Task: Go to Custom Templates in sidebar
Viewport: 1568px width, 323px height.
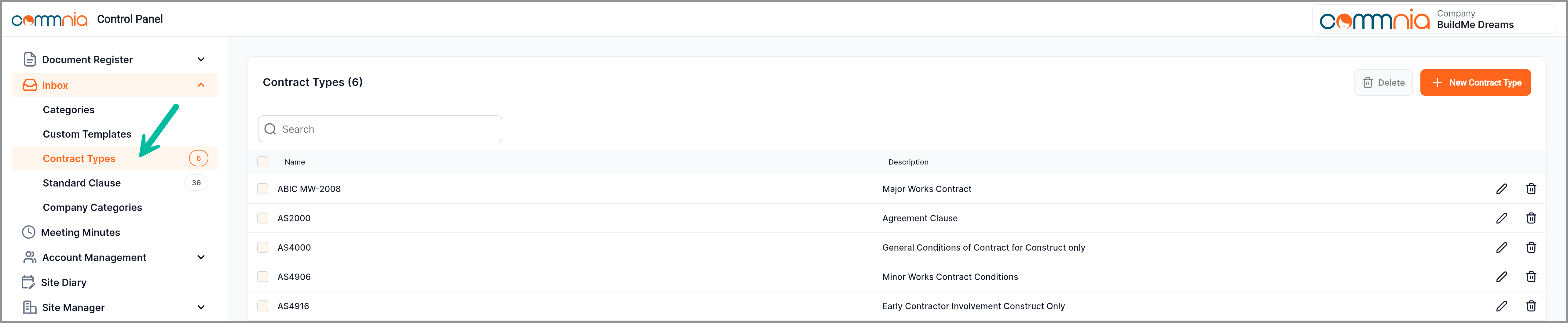Action: [x=87, y=134]
